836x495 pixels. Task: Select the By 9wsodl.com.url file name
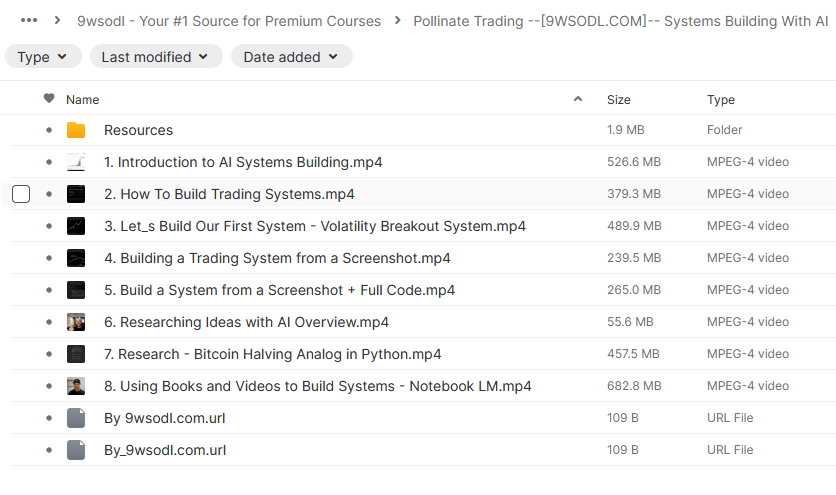[x=165, y=418]
